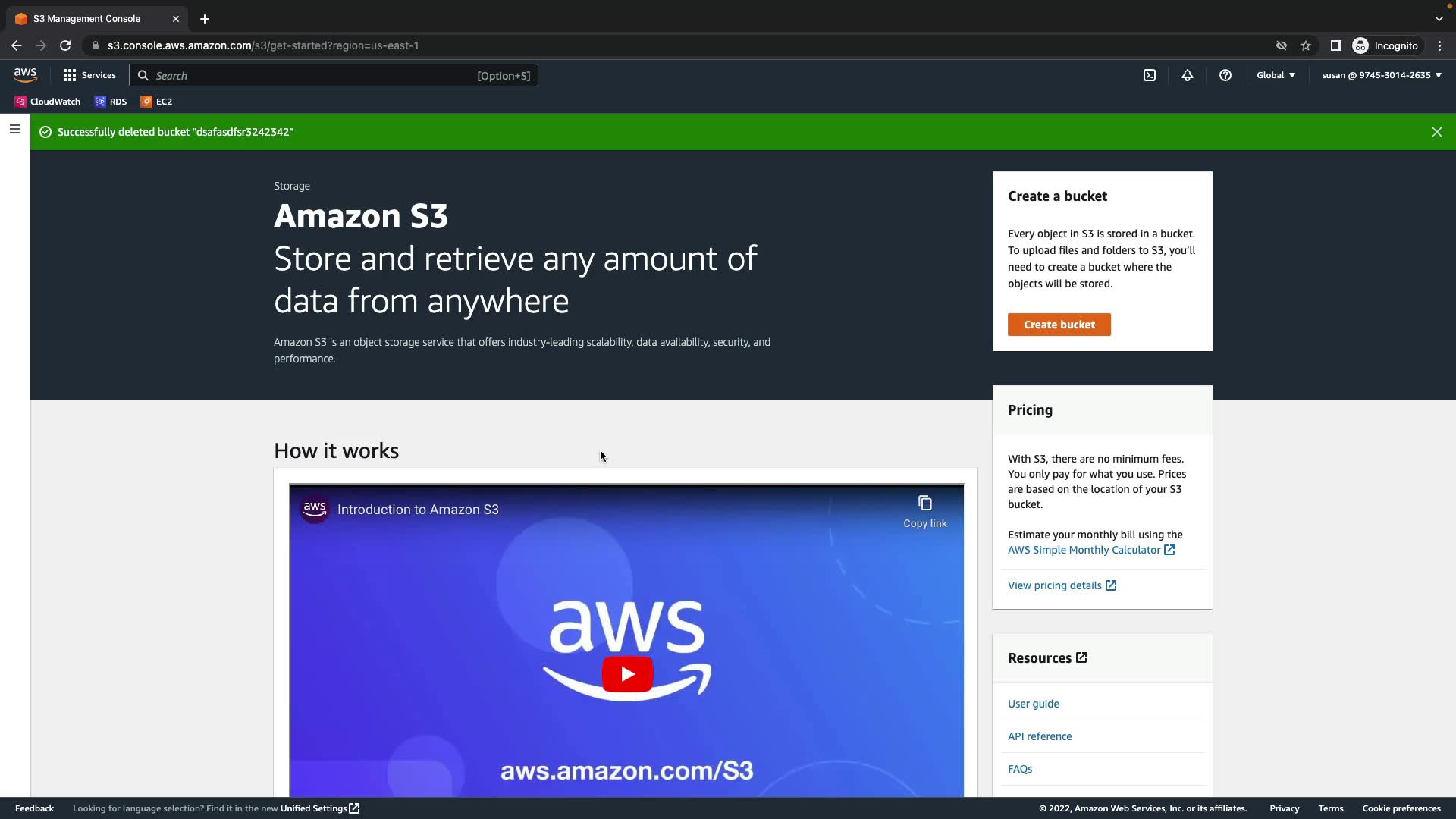Expand the Global region dropdown
1456x819 pixels.
pyautogui.click(x=1276, y=75)
